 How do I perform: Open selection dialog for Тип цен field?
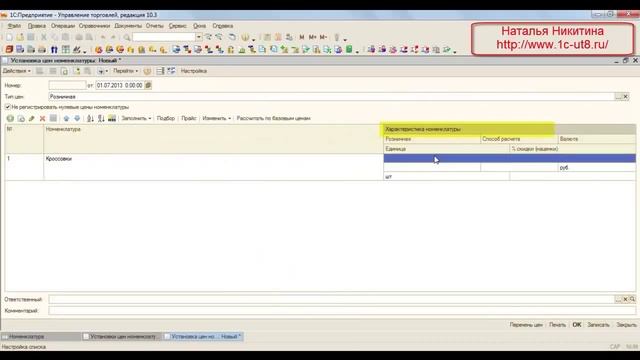tap(618, 97)
